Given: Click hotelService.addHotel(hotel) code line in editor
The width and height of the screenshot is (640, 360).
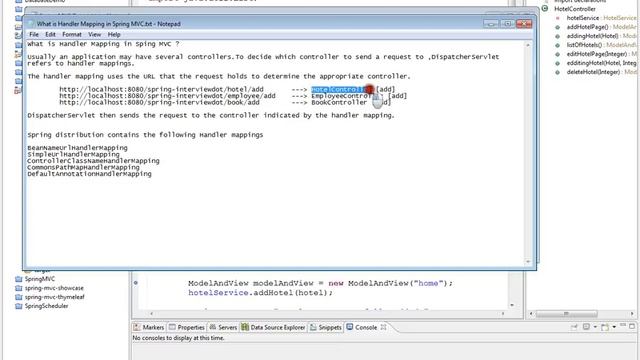Looking at the screenshot, I should 260,293.
